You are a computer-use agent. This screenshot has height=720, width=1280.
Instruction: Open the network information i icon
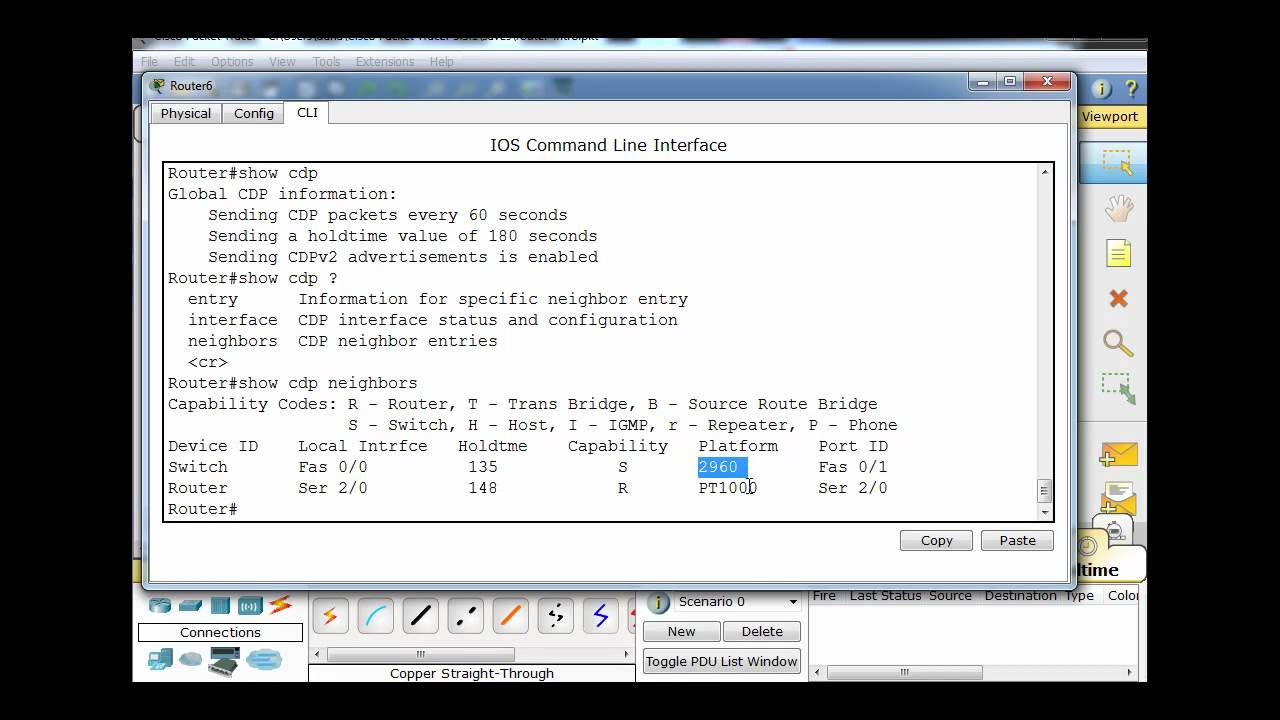(x=1102, y=89)
